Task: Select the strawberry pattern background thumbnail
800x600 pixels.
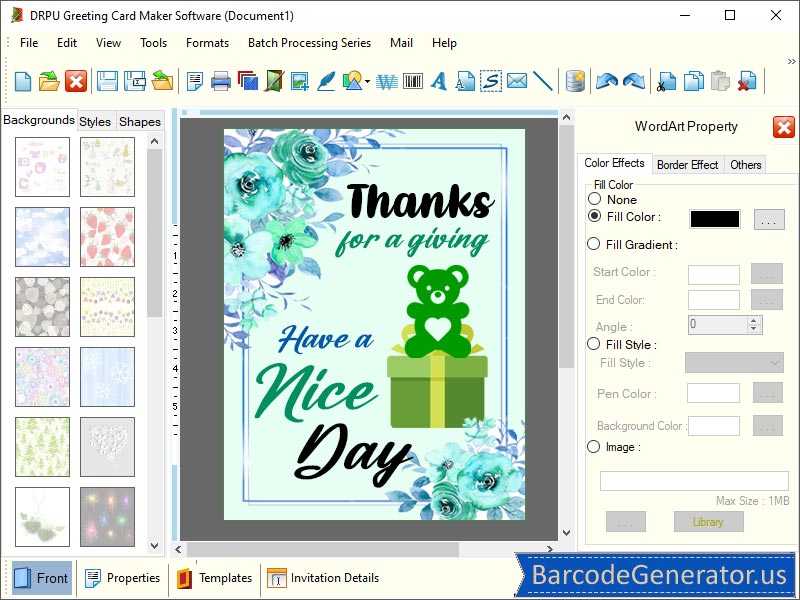Action: coord(107,237)
